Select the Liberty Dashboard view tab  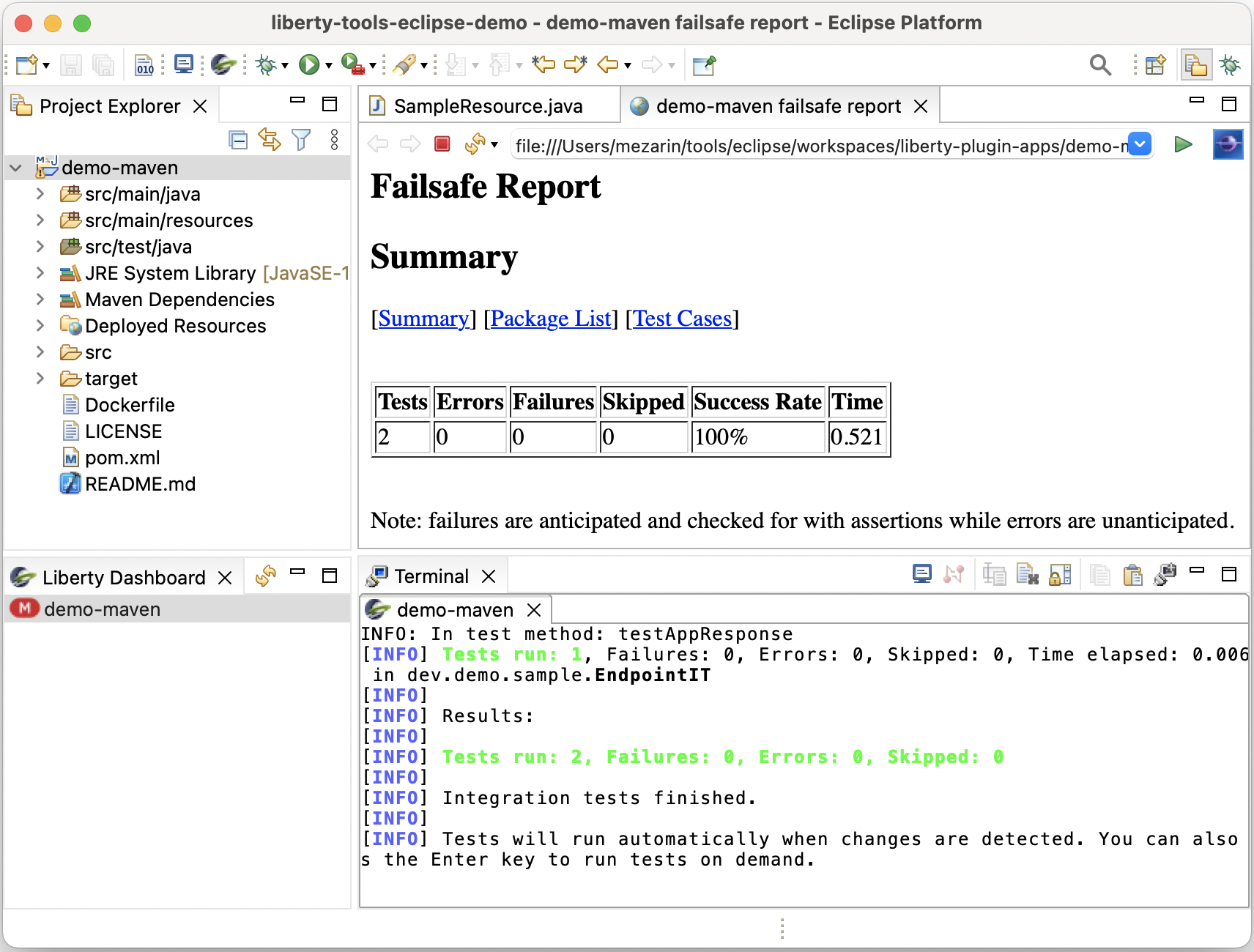(123, 577)
